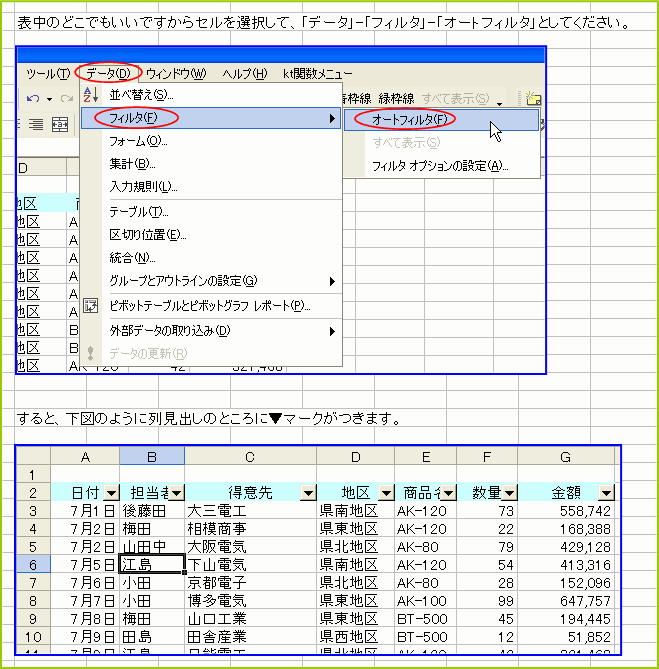The width and height of the screenshot is (659, 669).
Task: Select column C header
Action: click(x=250, y=457)
